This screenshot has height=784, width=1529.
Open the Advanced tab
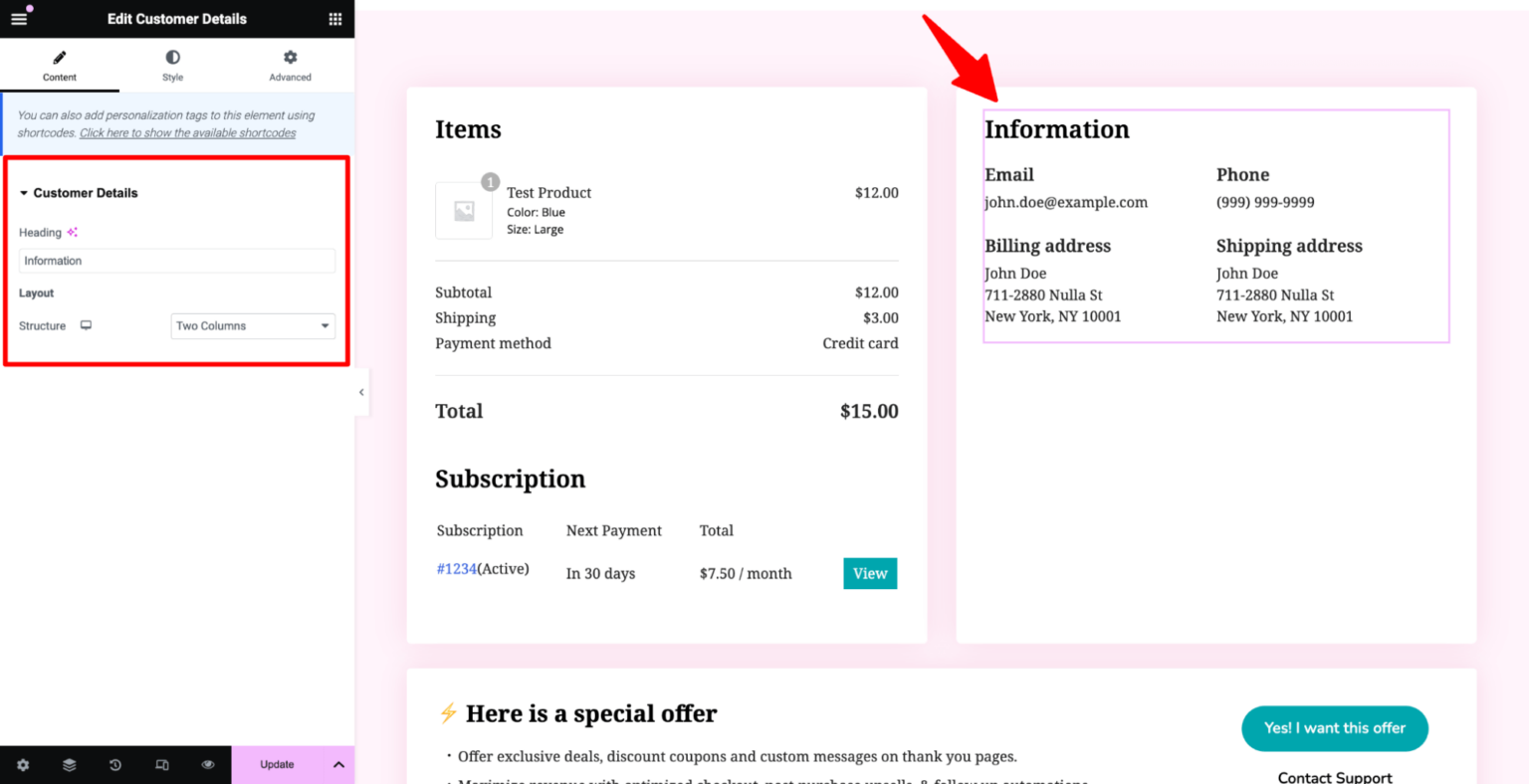(x=289, y=66)
